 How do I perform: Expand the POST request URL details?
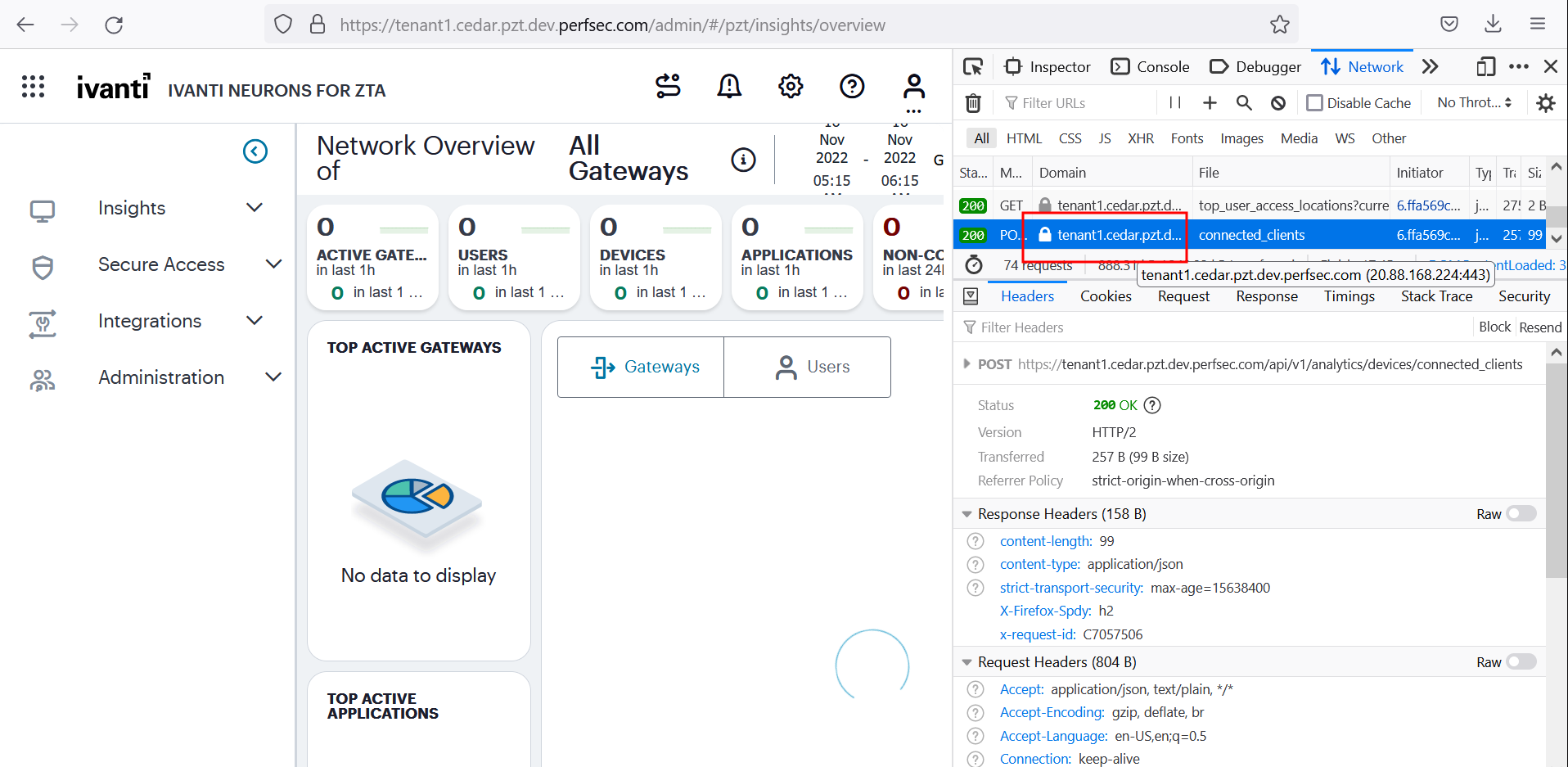coord(966,364)
